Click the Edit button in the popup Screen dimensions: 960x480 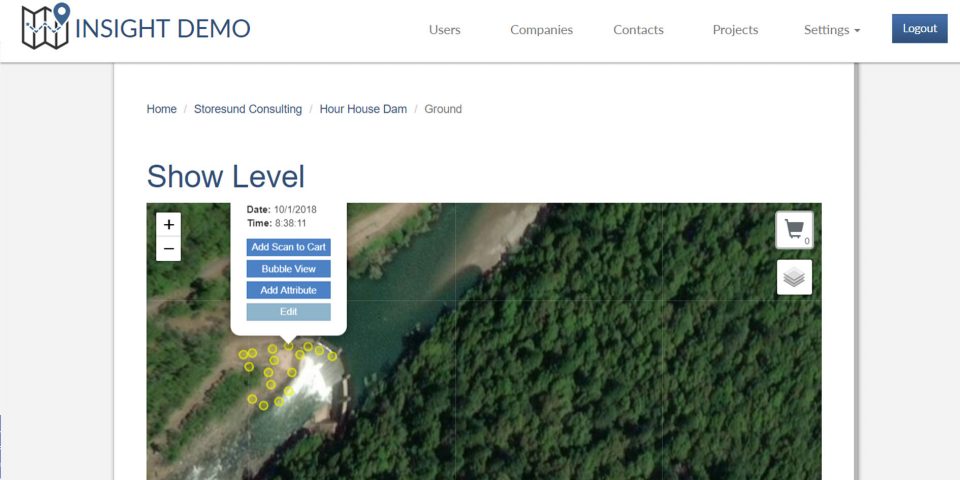click(x=288, y=312)
